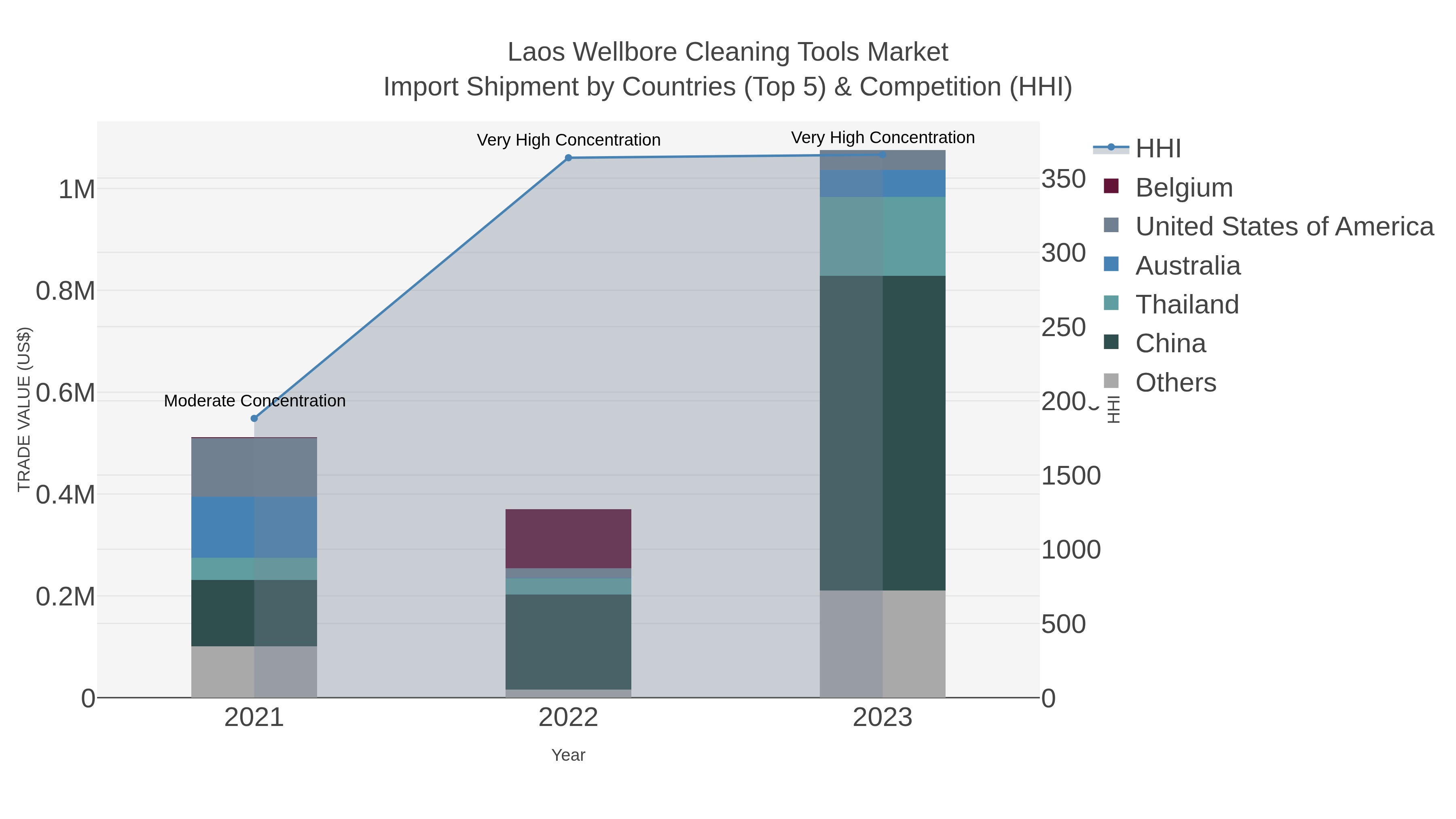This screenshot has width=1456, height=819.
Task: Click the 1500 HHI axis tick label
Action: (1071, 475)
